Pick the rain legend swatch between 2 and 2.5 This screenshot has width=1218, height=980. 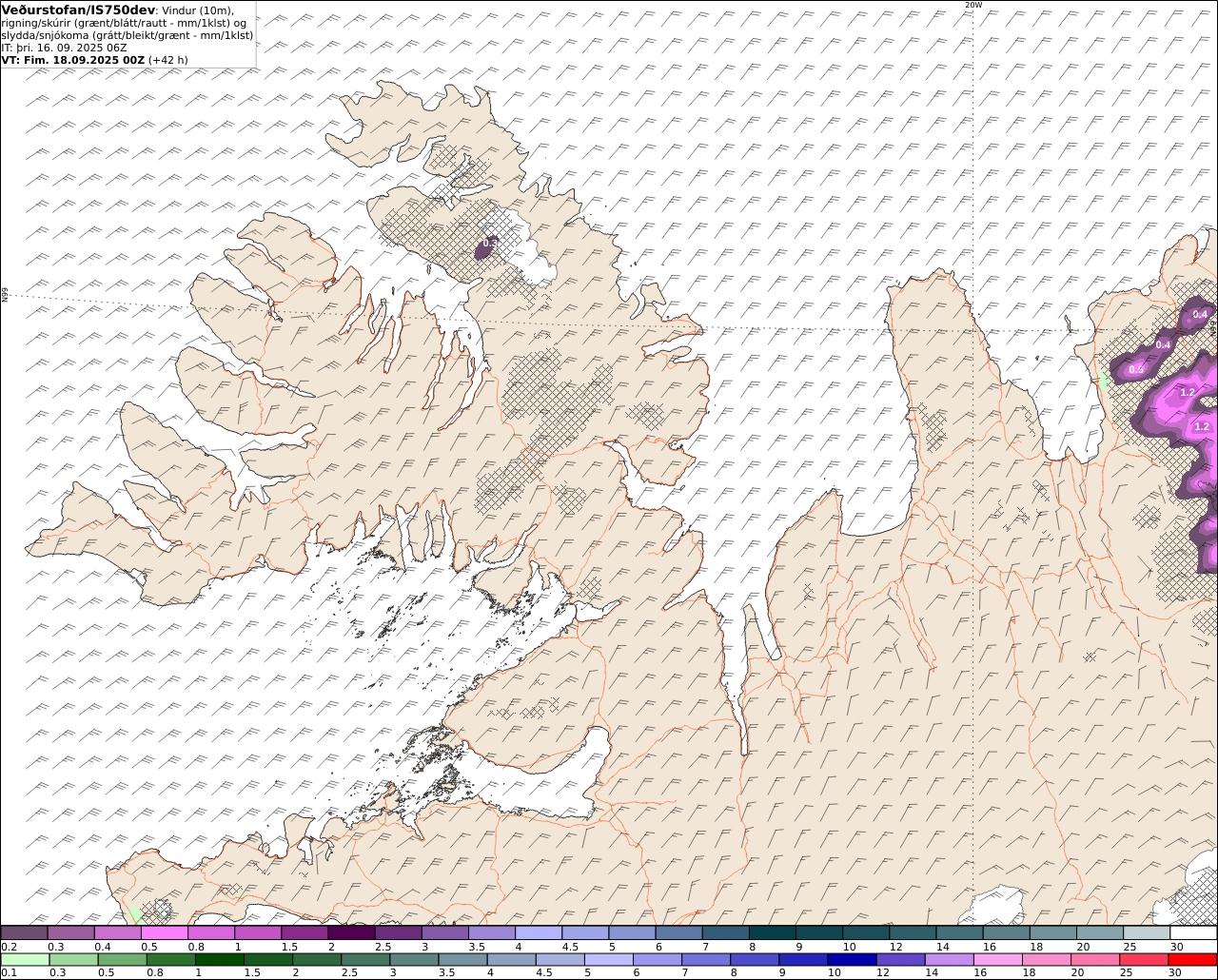(x=317, y=959)
